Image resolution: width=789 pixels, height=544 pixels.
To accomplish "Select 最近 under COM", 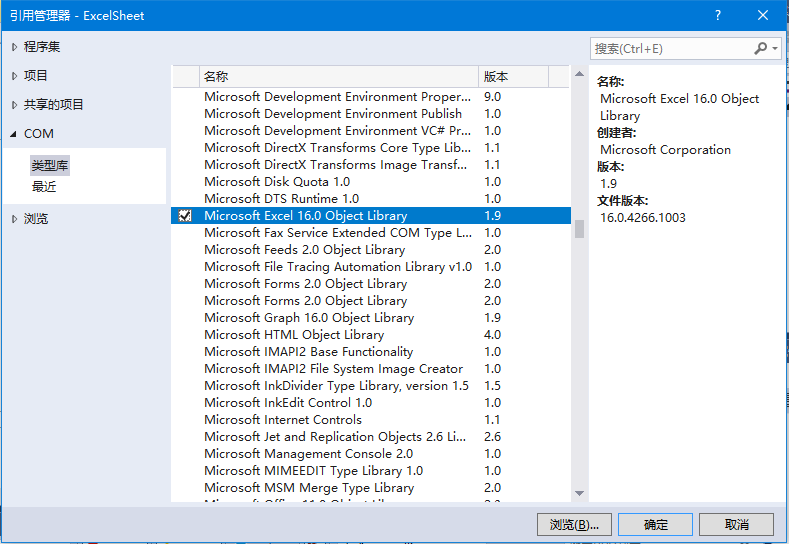I will click(44, 187).
